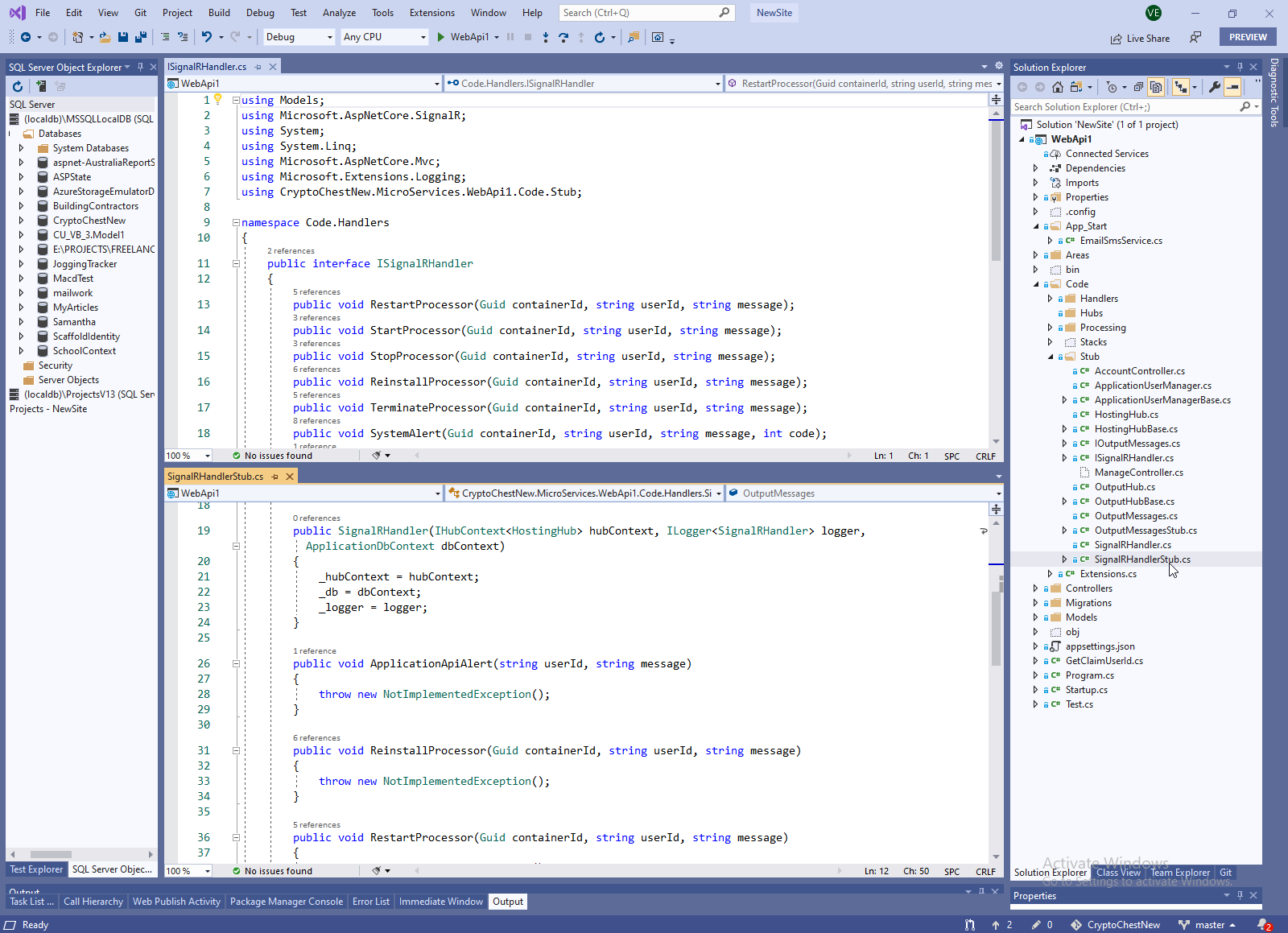1288x933 pixels.
Task: Open the Build menu
Action: (x=219, y=13)
